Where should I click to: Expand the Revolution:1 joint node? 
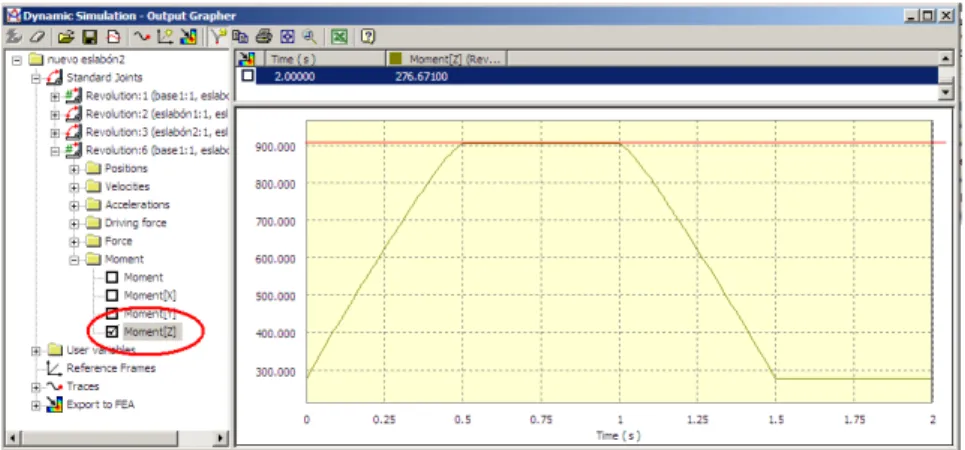(x=55, y=96)
